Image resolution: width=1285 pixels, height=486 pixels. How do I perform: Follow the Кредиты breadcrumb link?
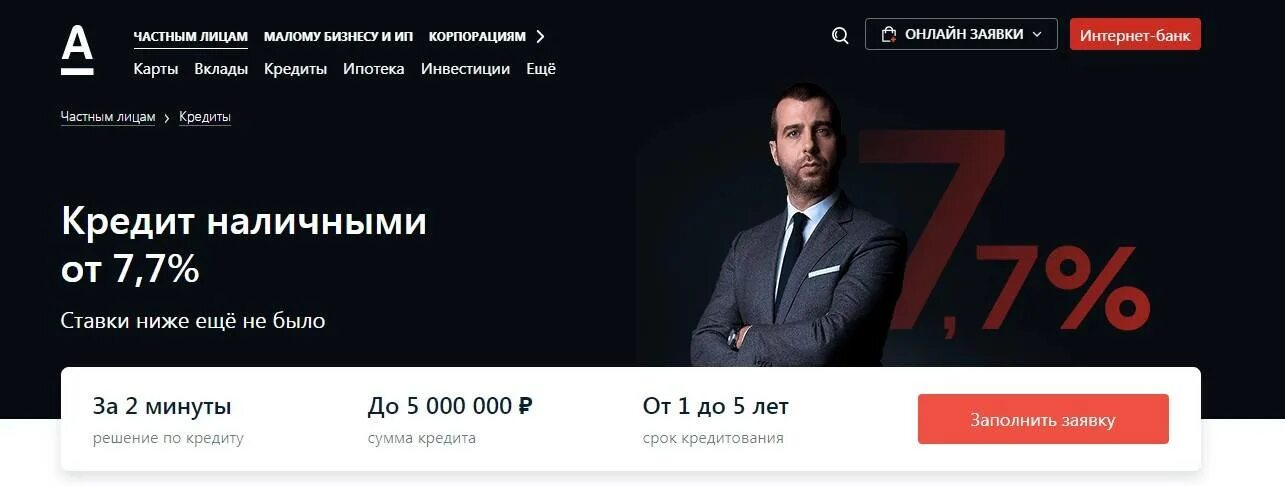tap(205, 117)
